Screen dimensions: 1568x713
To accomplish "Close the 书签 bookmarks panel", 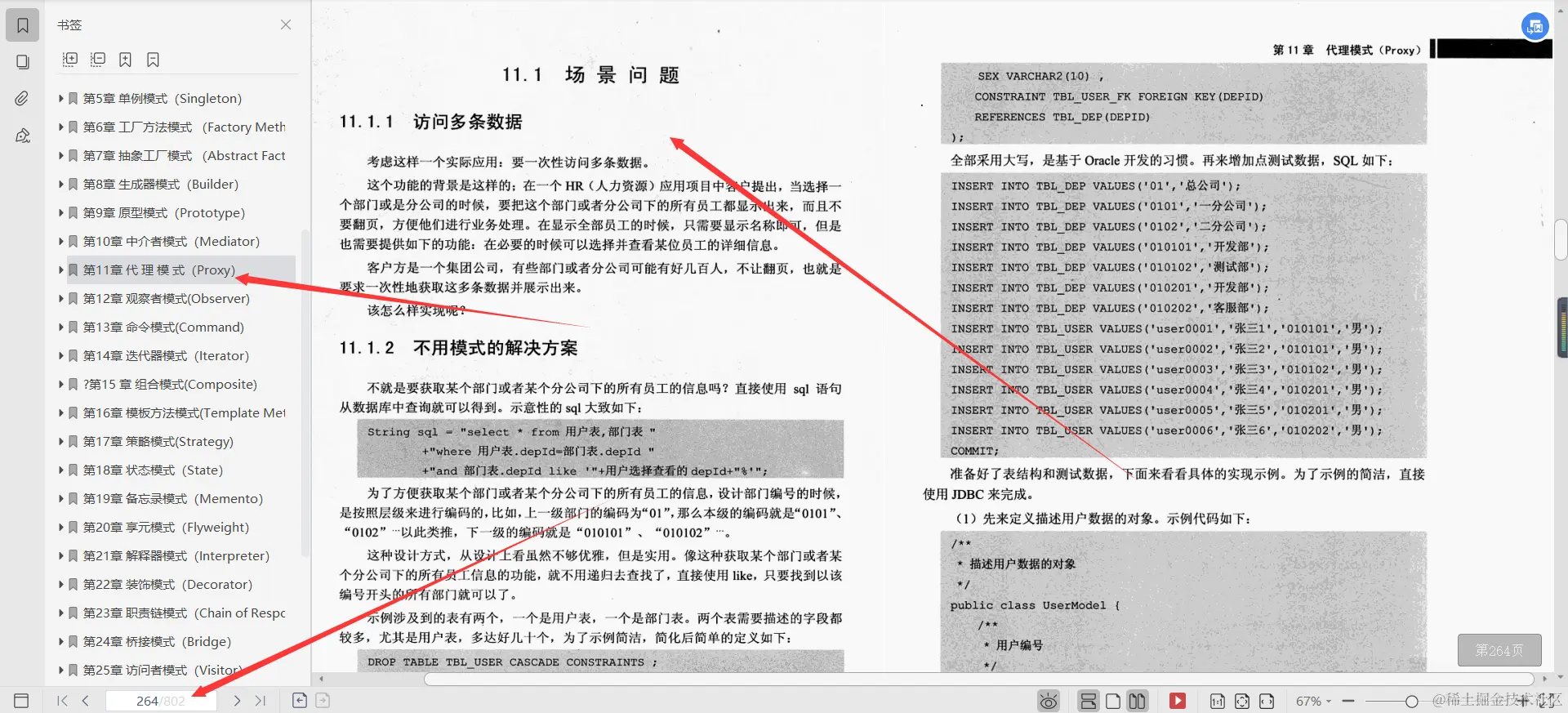I will click(x=286, y=25).
